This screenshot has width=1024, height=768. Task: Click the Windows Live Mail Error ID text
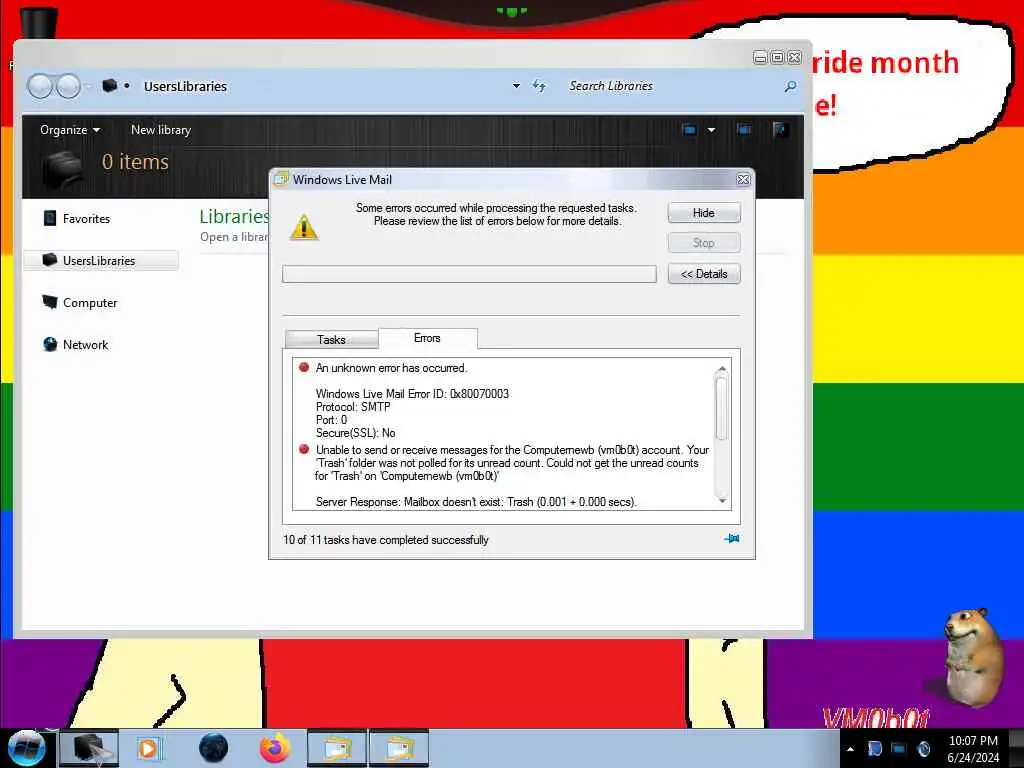412,394
